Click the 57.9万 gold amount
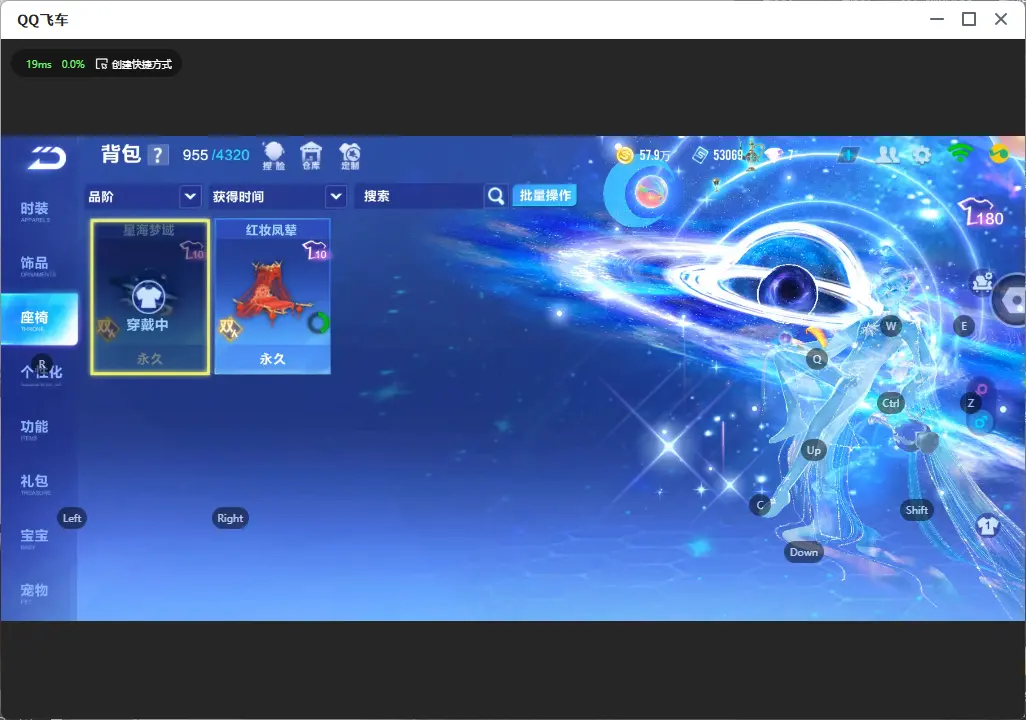The width and height of the screenshot is (1026, 720). [x=655, y=155]
